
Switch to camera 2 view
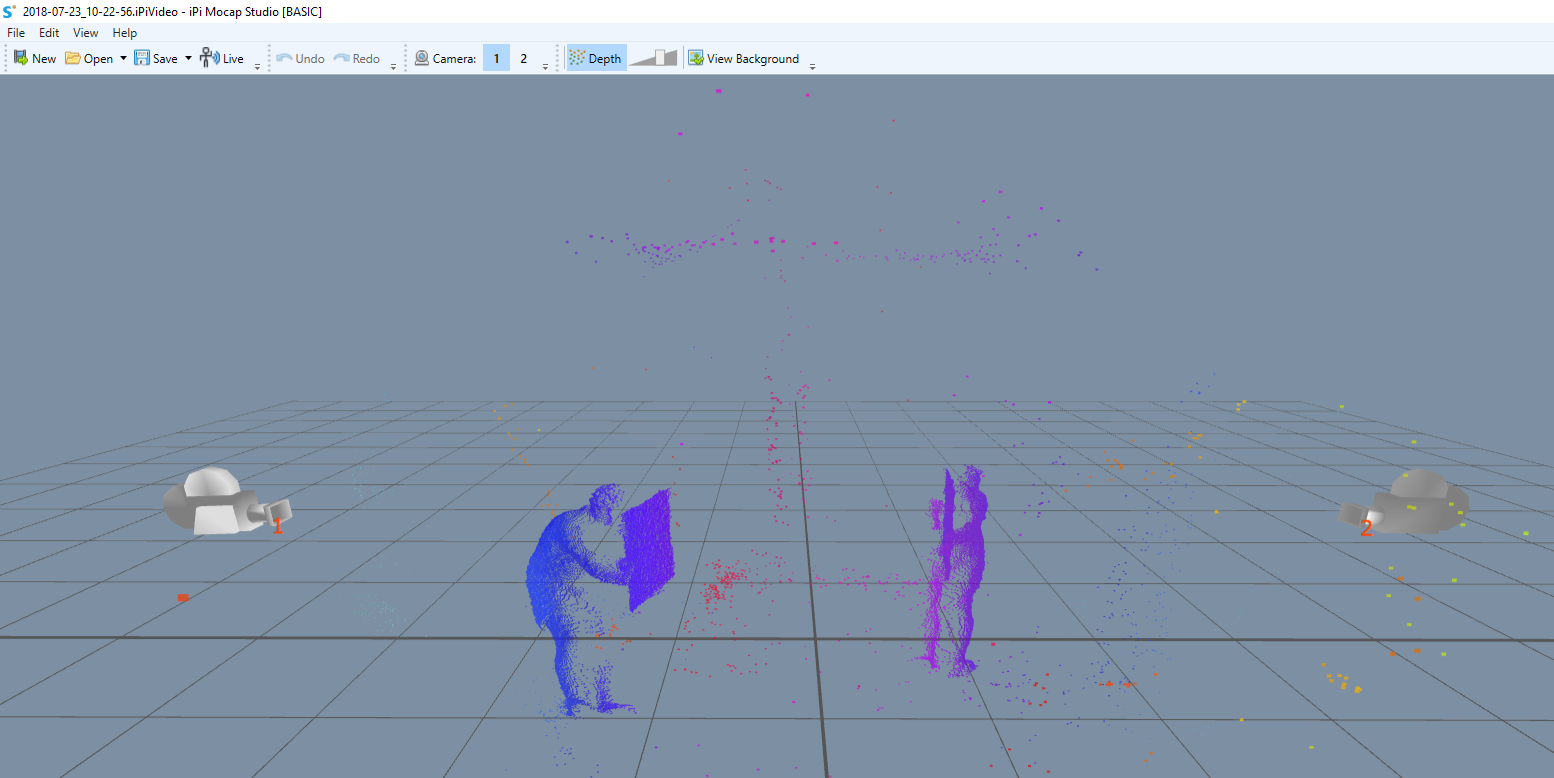pyautogui.click(x=523, y=58)
